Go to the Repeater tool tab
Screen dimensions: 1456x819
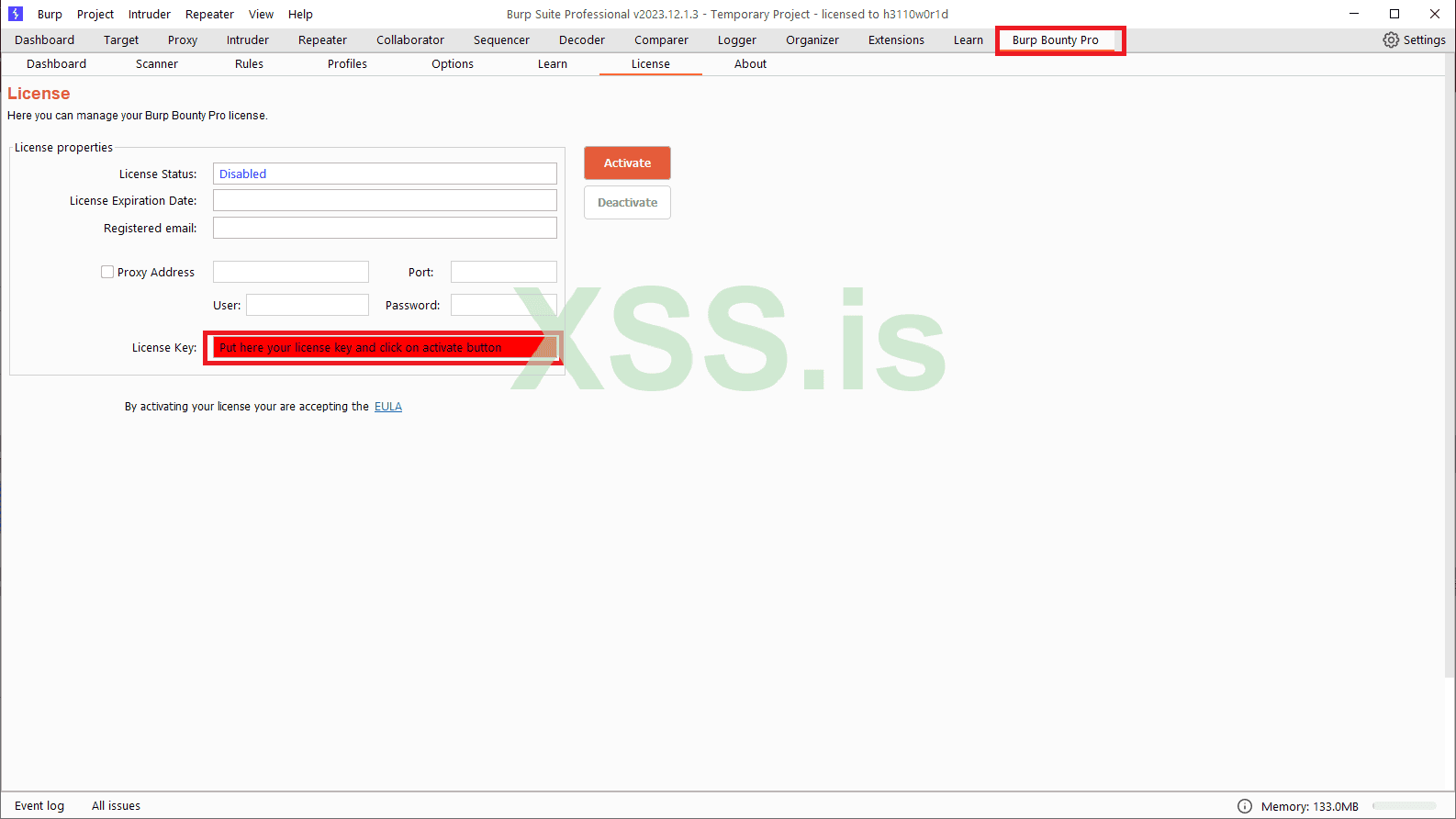(322, 39)
